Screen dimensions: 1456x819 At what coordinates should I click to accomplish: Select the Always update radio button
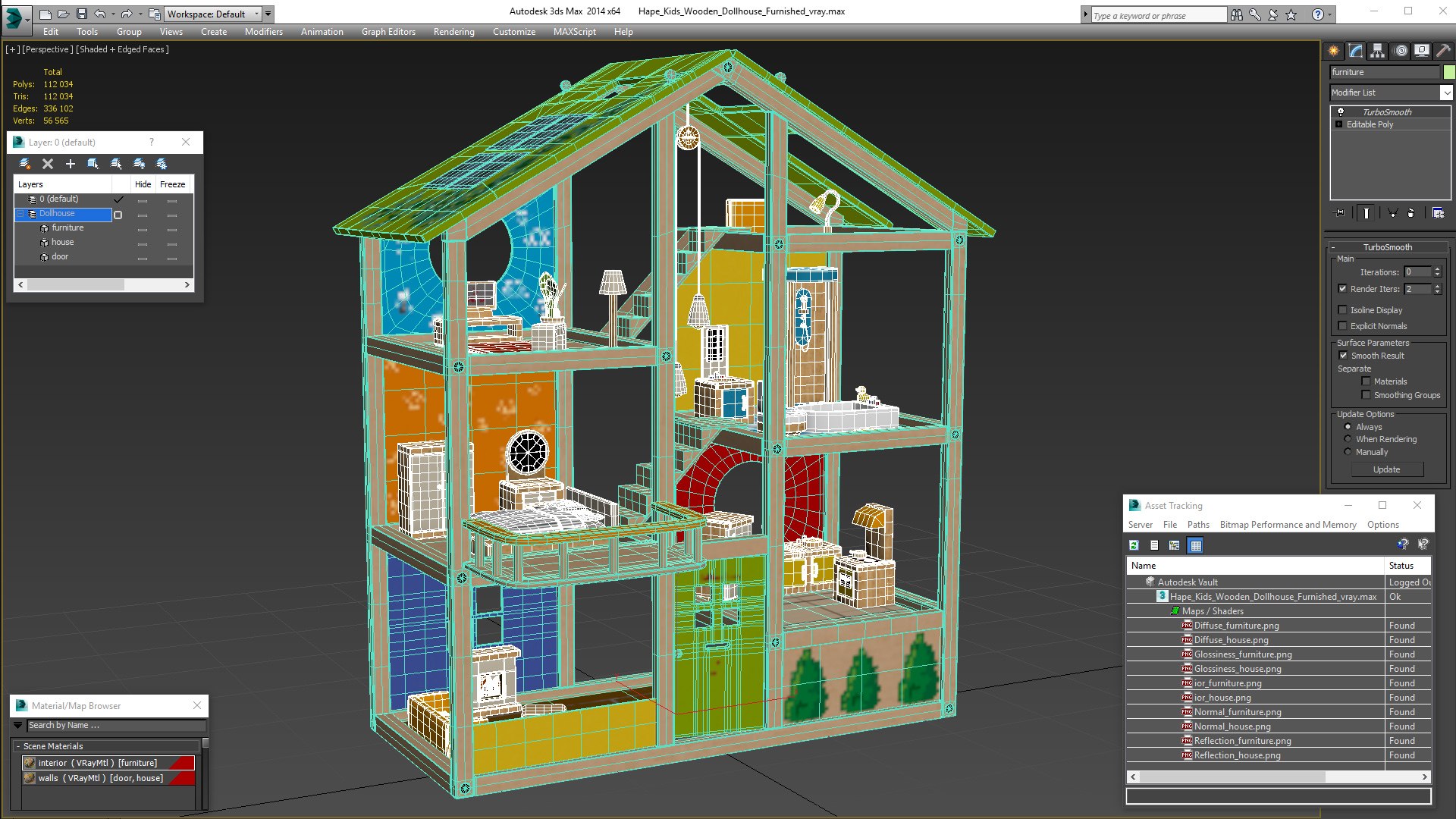coord(1348,427)
